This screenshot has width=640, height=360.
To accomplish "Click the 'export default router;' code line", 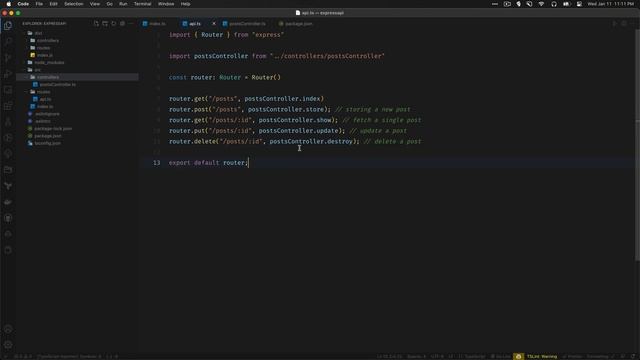I will [208, 162].
